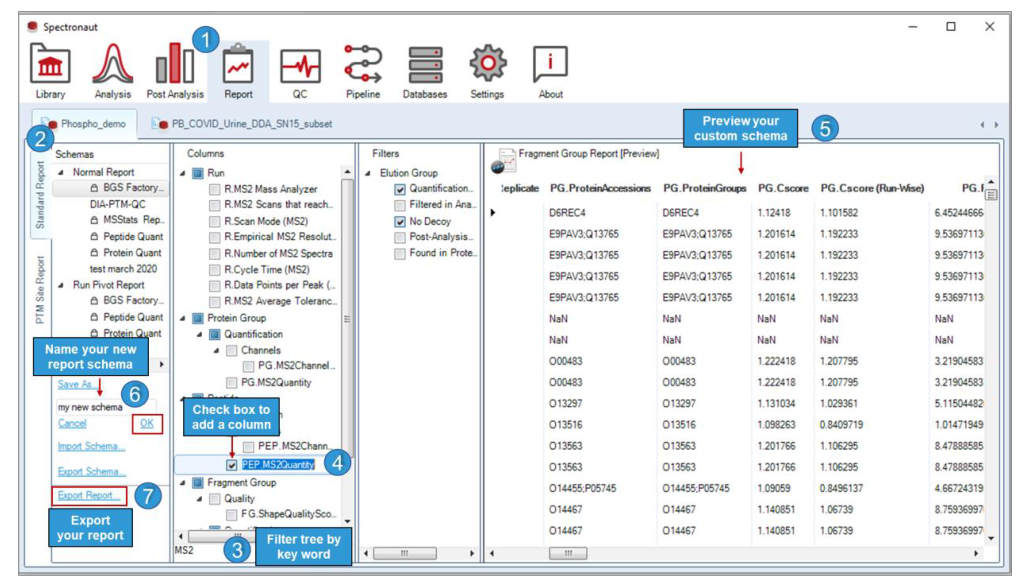
Task: Click the PG.Cscore (Run-Wise) column header
Action: pos(872,188)
